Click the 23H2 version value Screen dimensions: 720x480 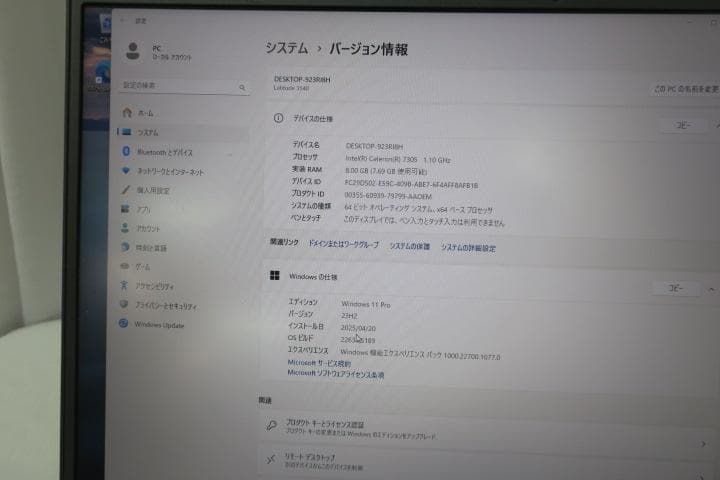tap(349, 316)
